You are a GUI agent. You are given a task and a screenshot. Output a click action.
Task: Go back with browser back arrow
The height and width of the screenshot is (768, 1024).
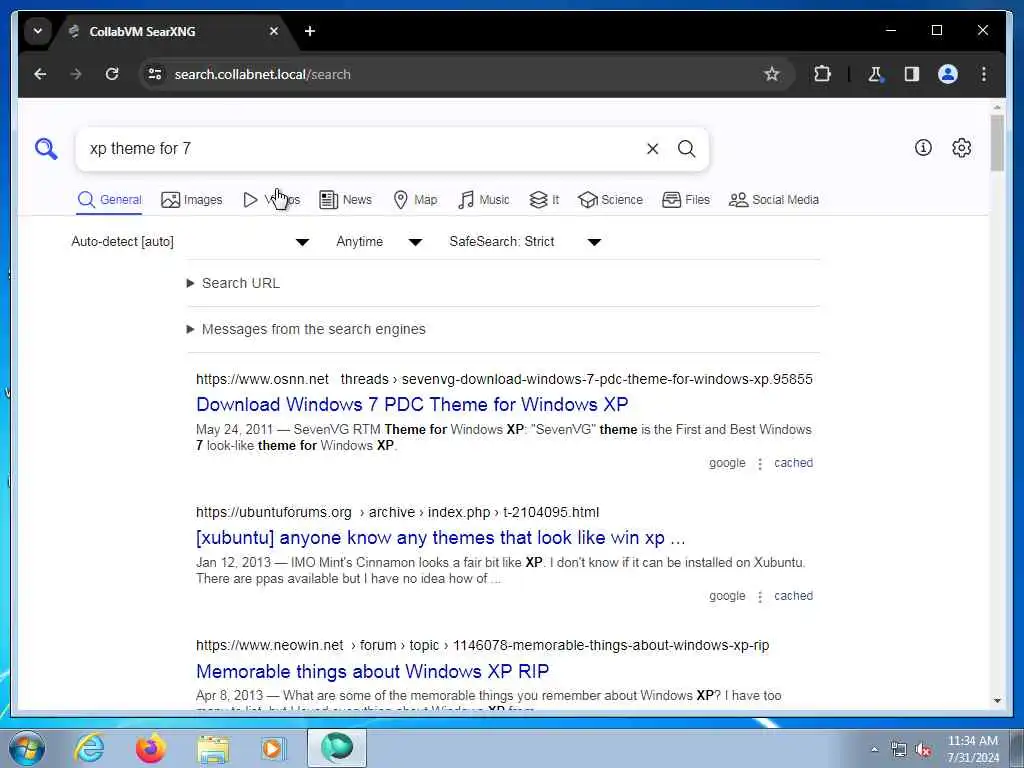tap(40, 74)
